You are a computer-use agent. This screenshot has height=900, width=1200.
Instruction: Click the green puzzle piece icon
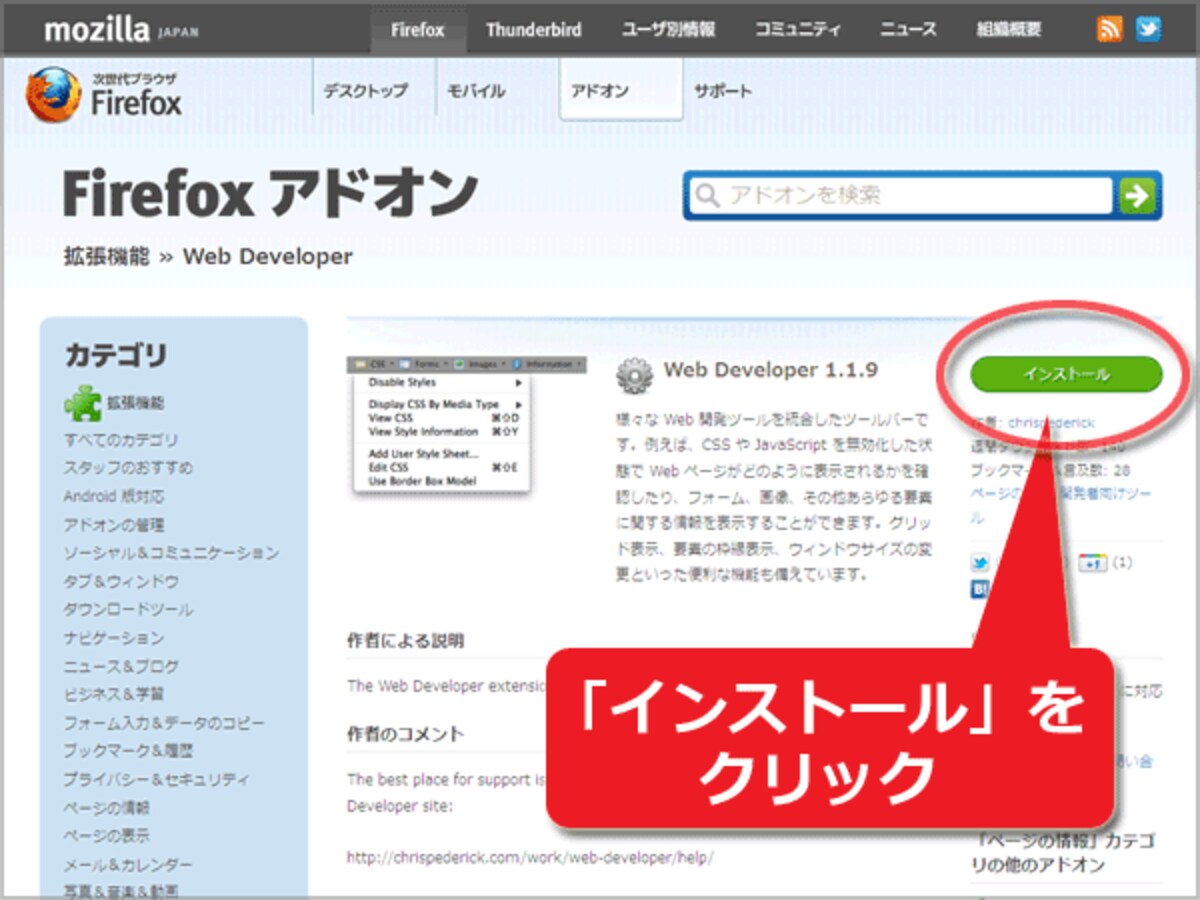pyautogui.click(x=82, y=403)
